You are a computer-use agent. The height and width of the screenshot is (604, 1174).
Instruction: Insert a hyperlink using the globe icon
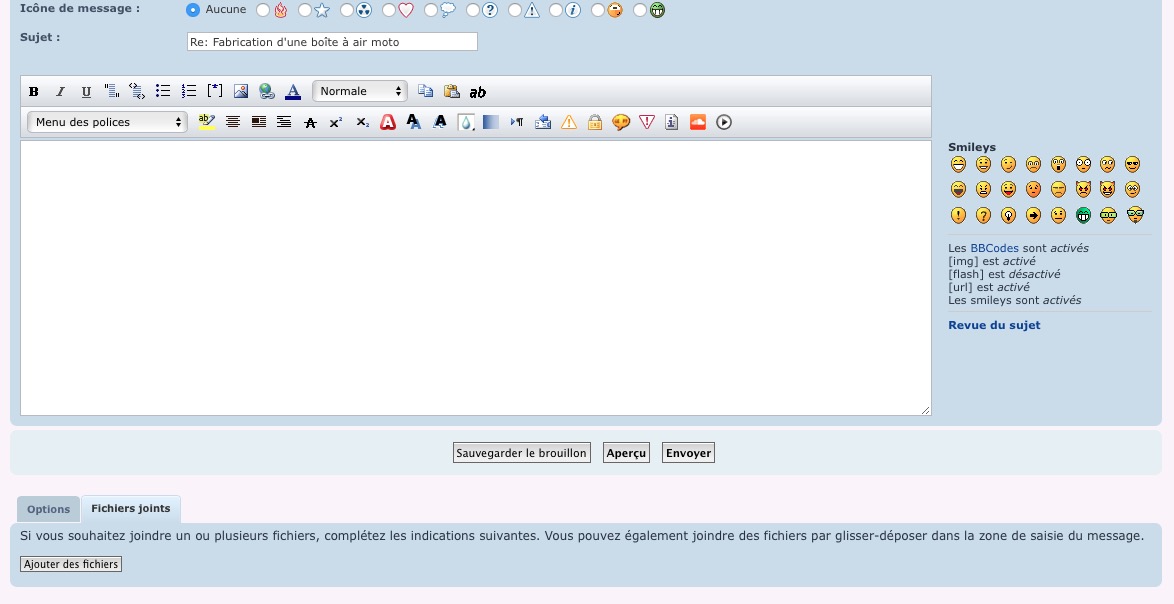point(267,92)
